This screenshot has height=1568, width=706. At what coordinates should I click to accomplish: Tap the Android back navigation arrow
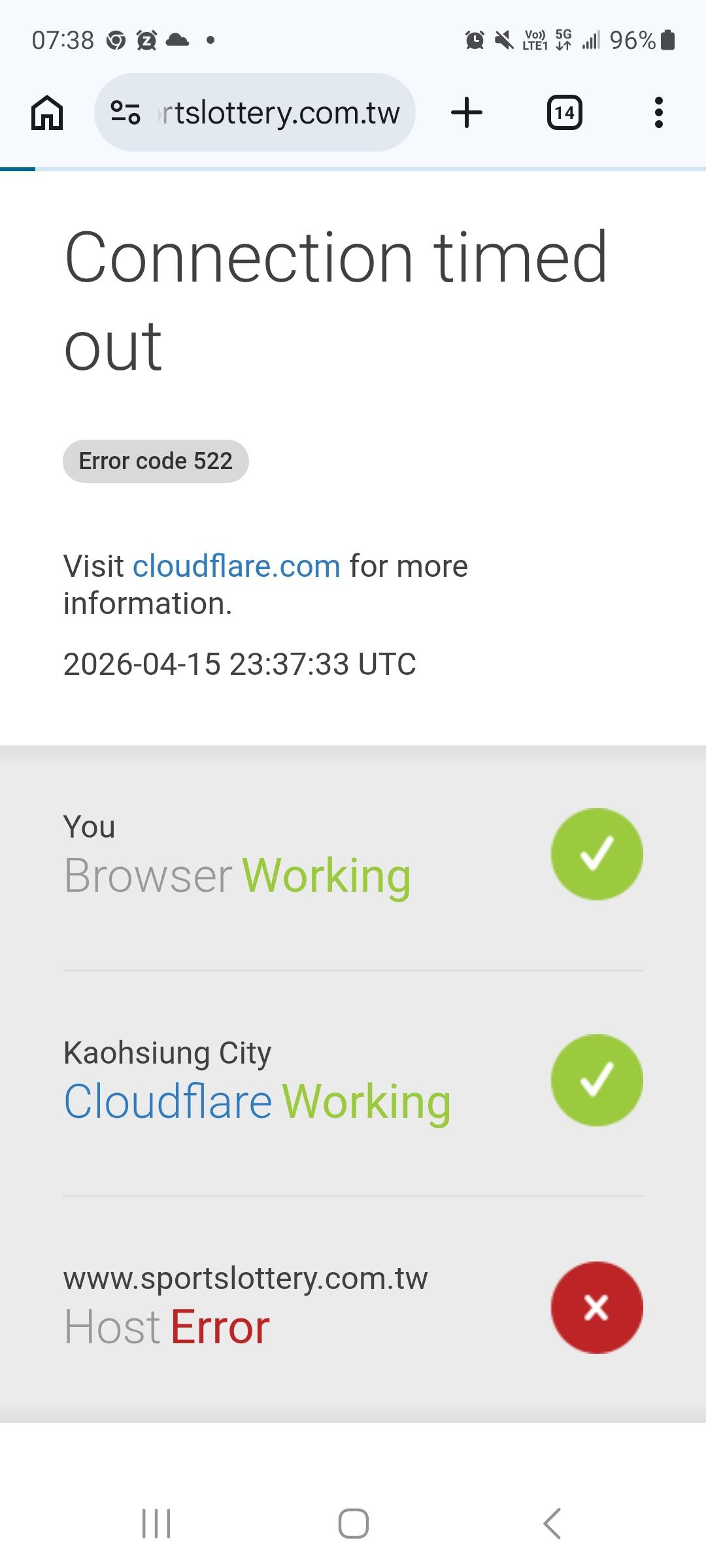[552, 1524]
